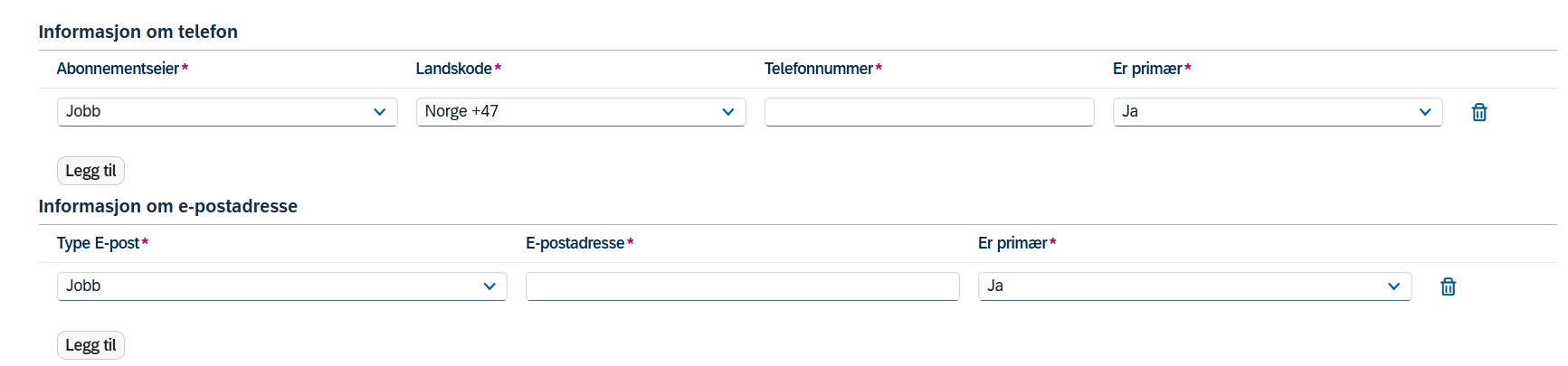
Task: Click chevron arrow of phone Er primær dropdown
Action: (x=1425, y=112)
